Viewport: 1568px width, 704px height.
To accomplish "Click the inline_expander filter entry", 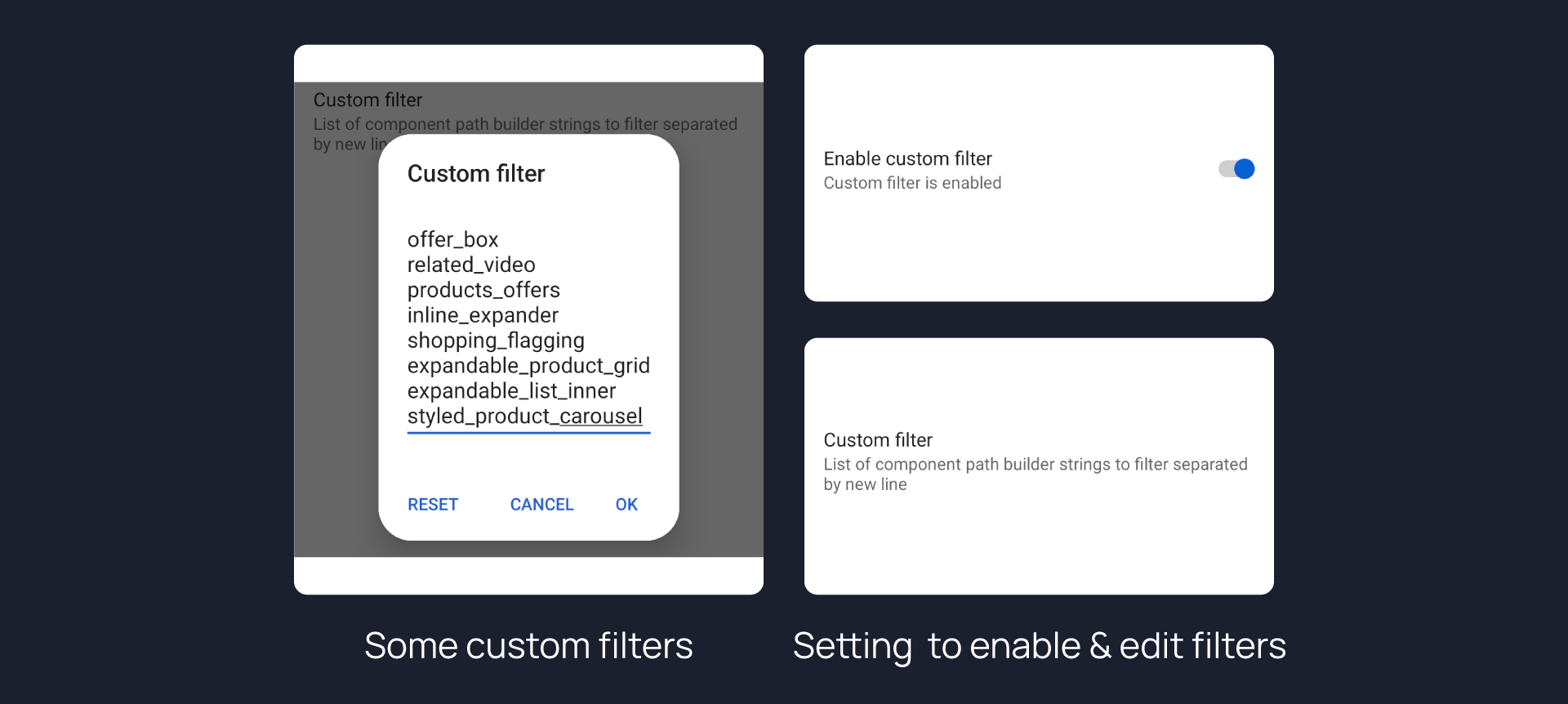I will click(x=483, y=316).
